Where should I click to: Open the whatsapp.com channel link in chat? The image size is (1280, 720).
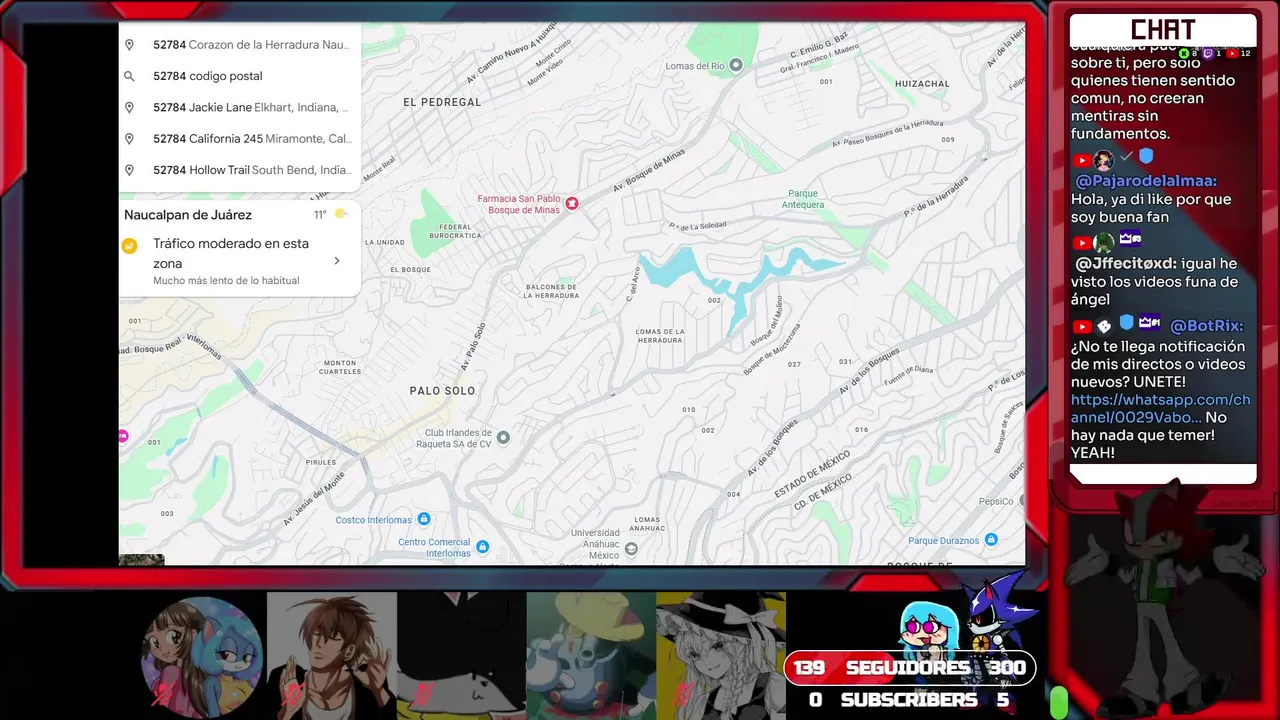click(1160, 408)
